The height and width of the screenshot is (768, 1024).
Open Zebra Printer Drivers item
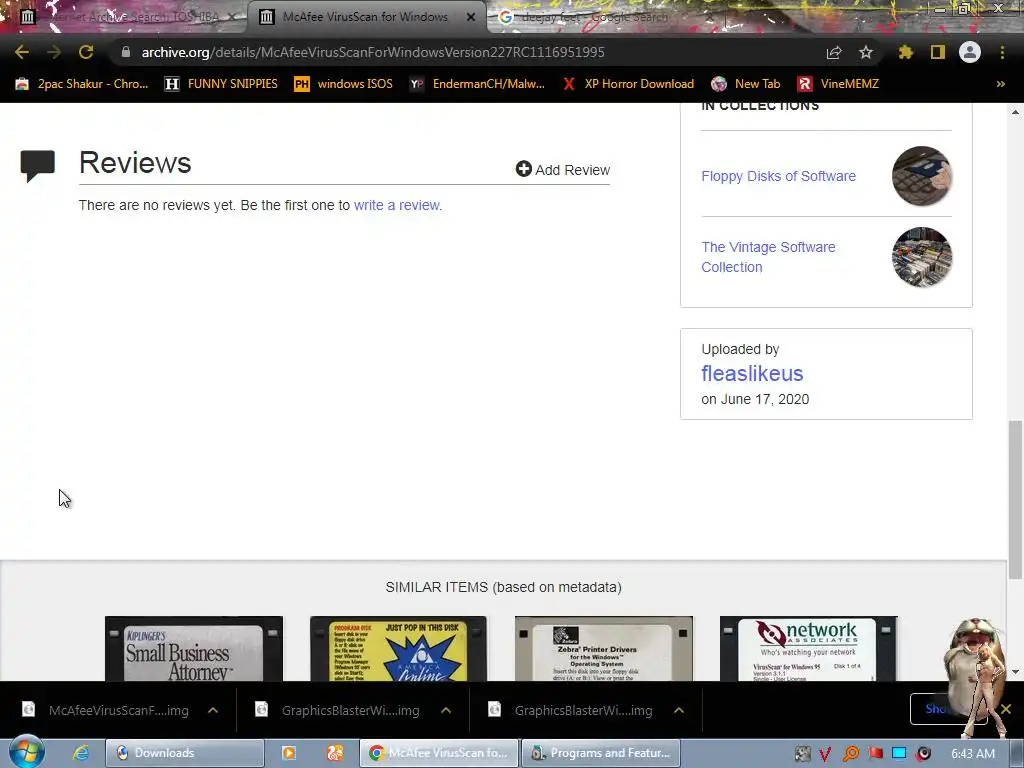click(x=603, y=648)
